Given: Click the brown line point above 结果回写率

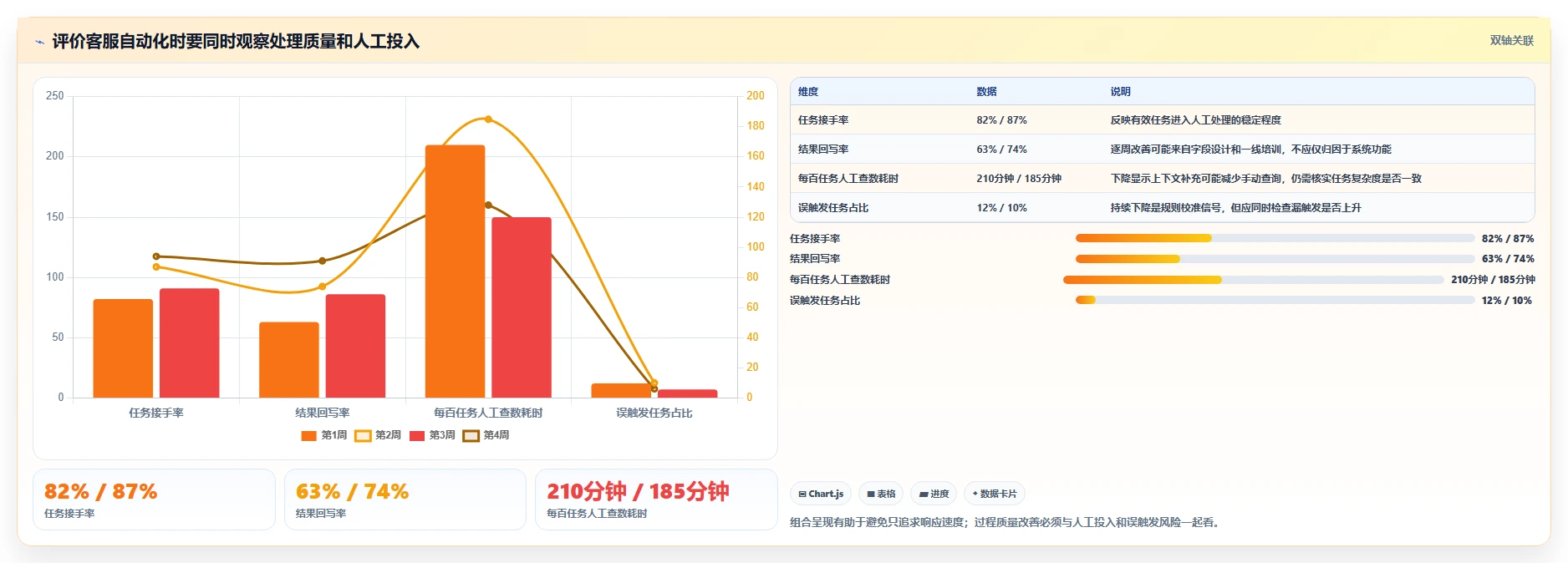Looking at the screenshot, I should click(323, 261).
